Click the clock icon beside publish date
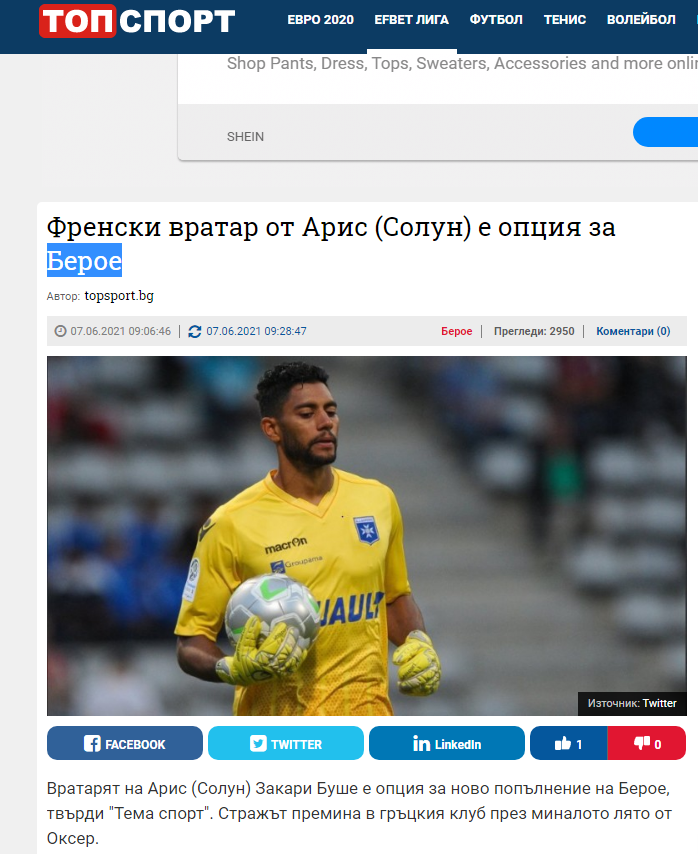The image size is (698, 854). pyautogui.click(x=60, y=331)
